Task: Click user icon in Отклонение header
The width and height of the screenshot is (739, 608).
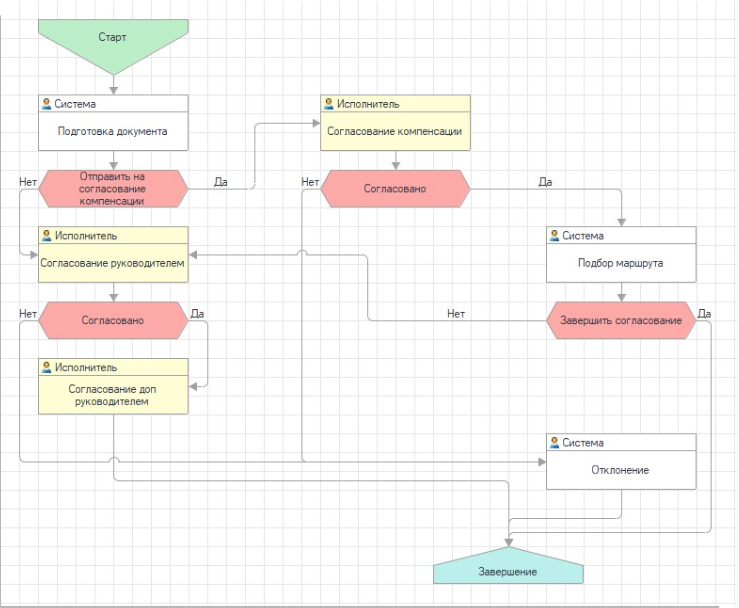Action: click(554, 443)
